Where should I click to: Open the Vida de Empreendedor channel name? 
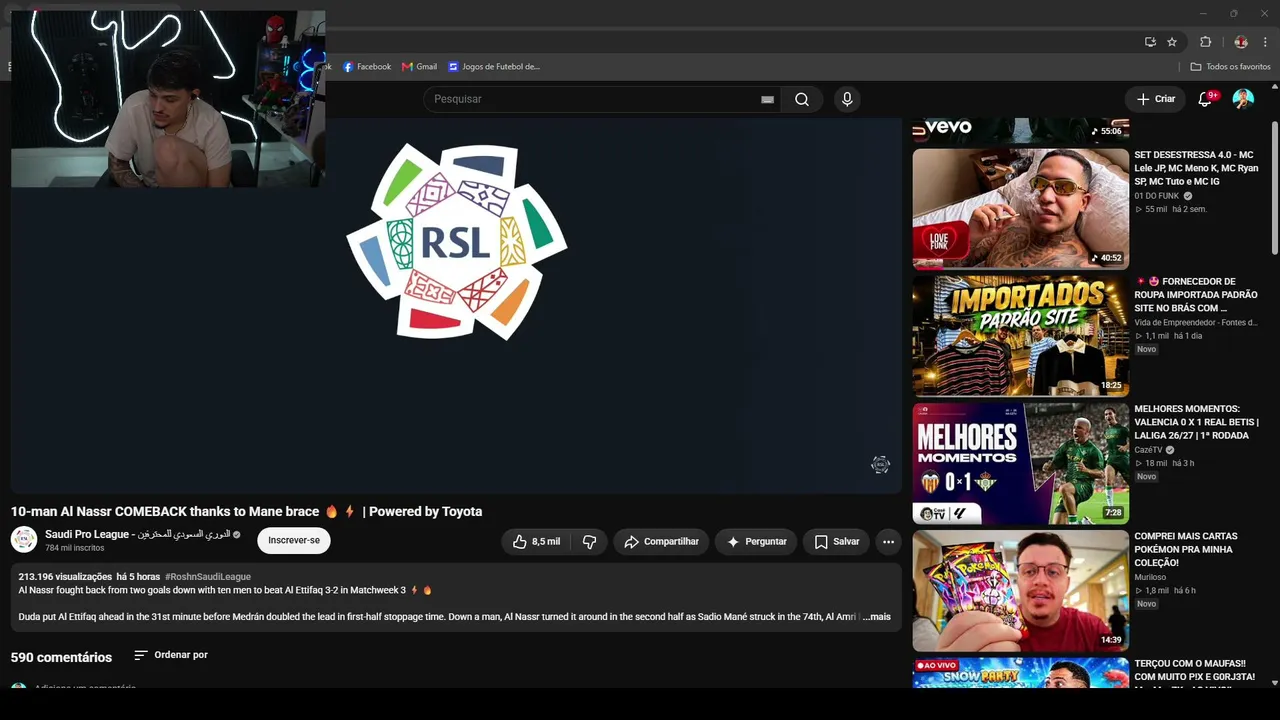tap(1196, 323)
